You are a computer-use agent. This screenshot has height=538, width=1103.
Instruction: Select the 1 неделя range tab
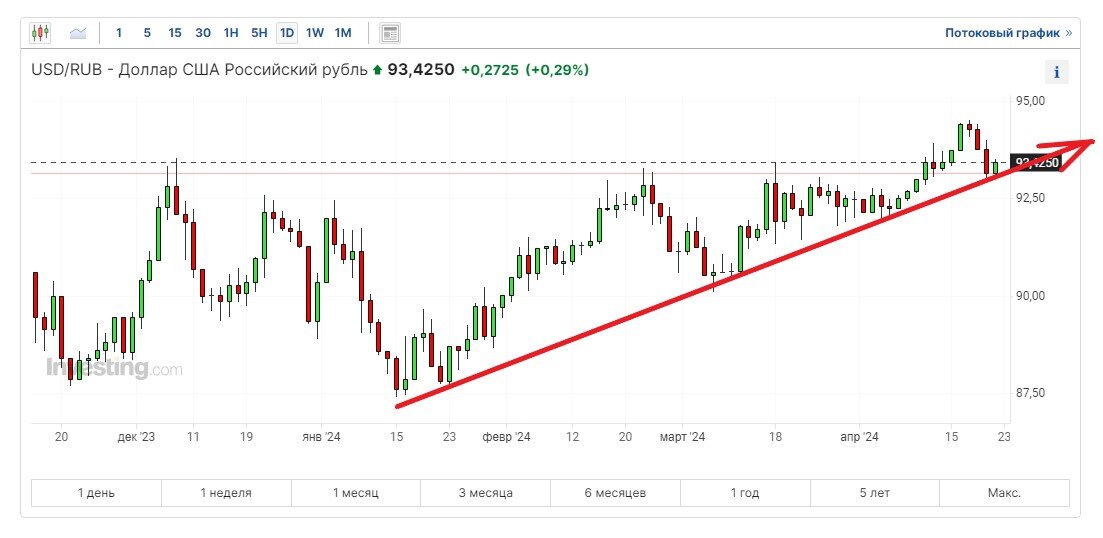226,493
